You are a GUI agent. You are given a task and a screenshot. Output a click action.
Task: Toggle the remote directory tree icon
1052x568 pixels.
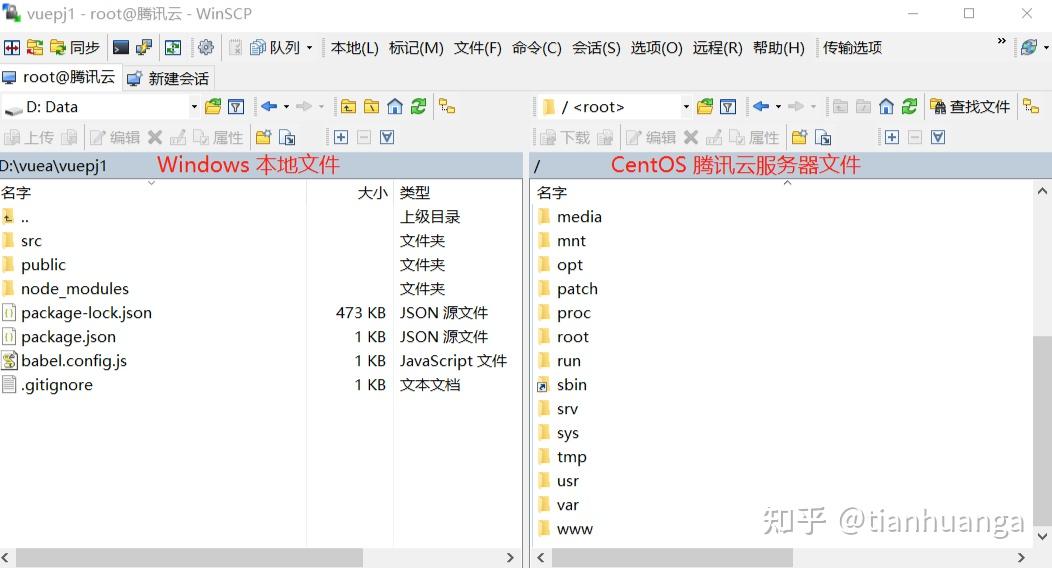click(1031, 107)
